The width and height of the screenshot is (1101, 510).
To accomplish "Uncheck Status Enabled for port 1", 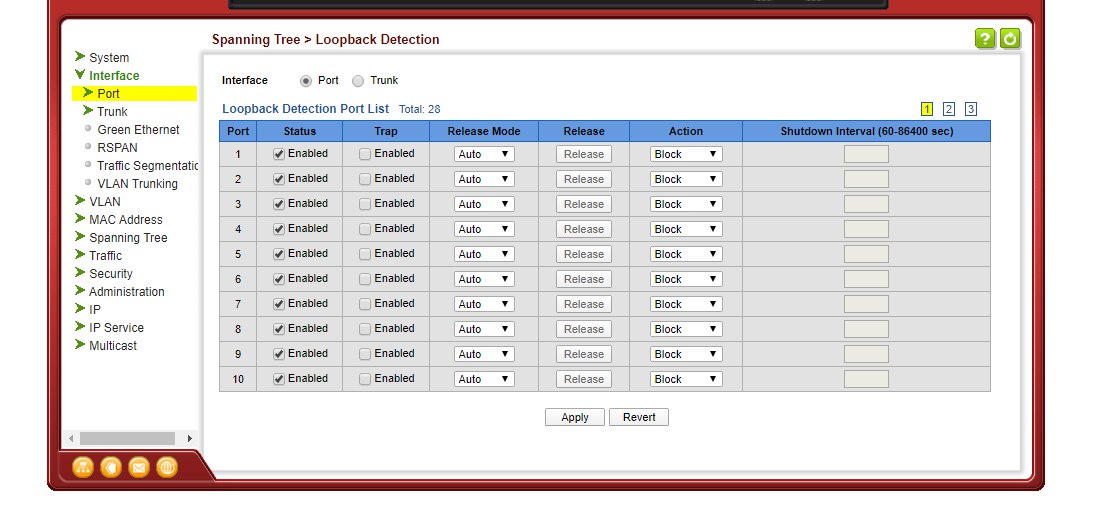I will [279, 155].
